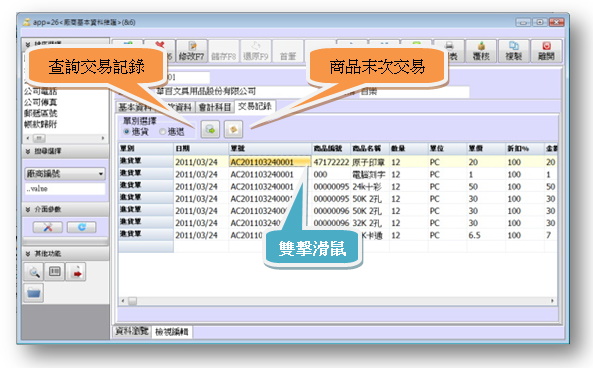The image size is (593, 368).
Task: Open the 廠商編號 dropdown
Action: pos(65,174)
